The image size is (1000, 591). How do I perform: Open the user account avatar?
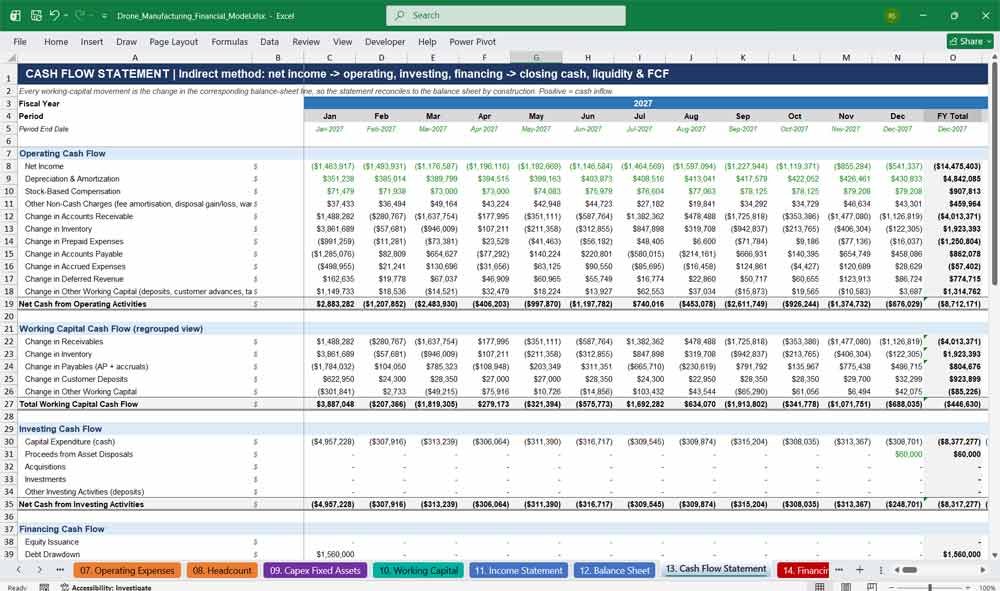(892, 16)
